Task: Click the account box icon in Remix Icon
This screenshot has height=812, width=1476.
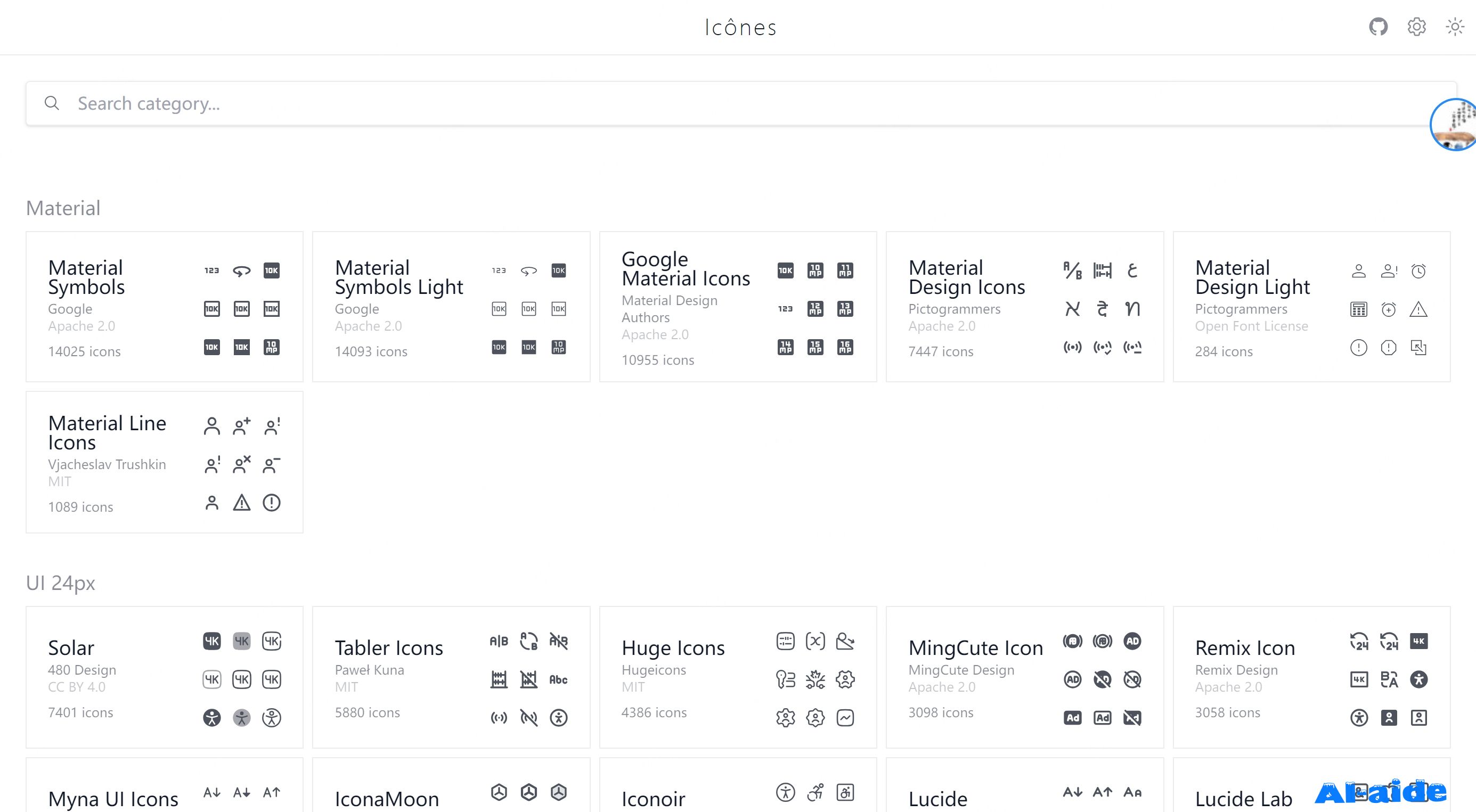Action: click(1389, 718)
